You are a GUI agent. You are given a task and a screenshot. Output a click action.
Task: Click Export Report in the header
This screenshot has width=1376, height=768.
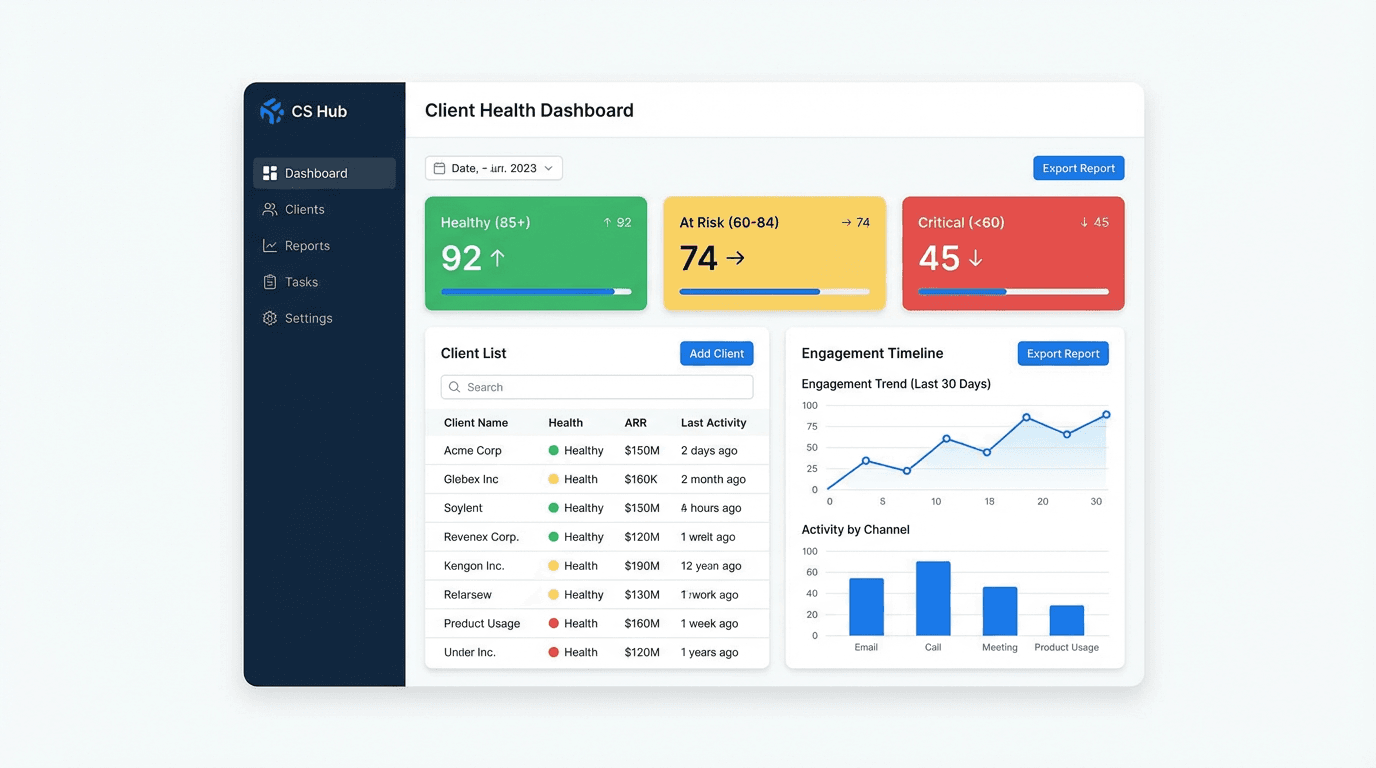click(1078, 167)
